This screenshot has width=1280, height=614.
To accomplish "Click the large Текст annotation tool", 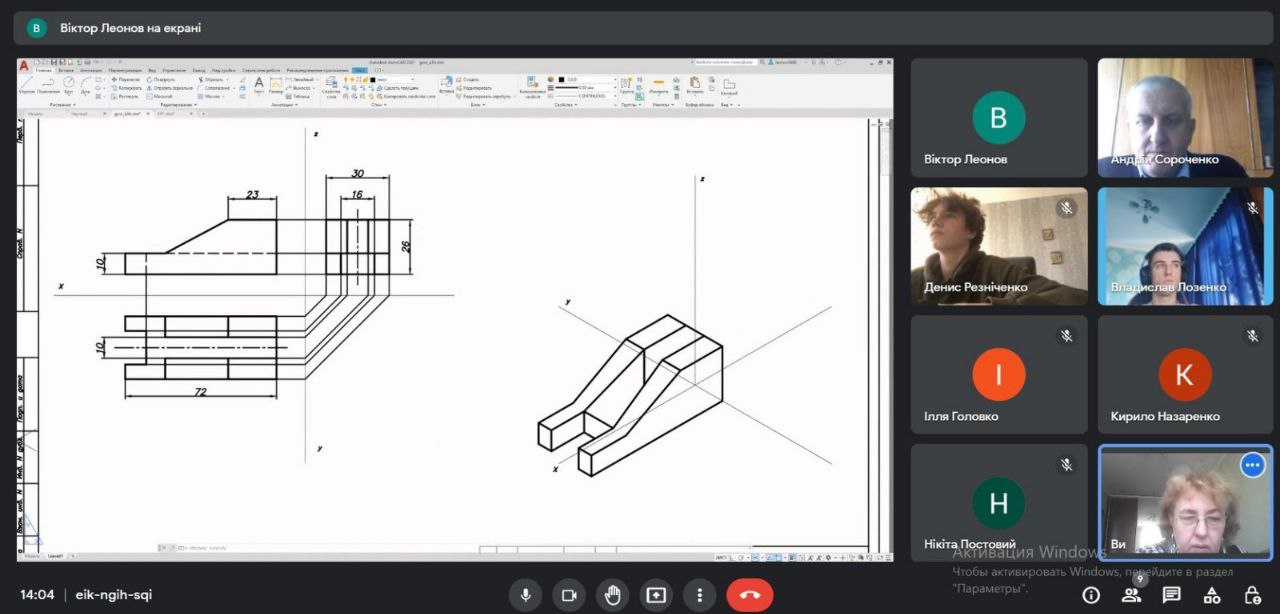I will point(259,84).
